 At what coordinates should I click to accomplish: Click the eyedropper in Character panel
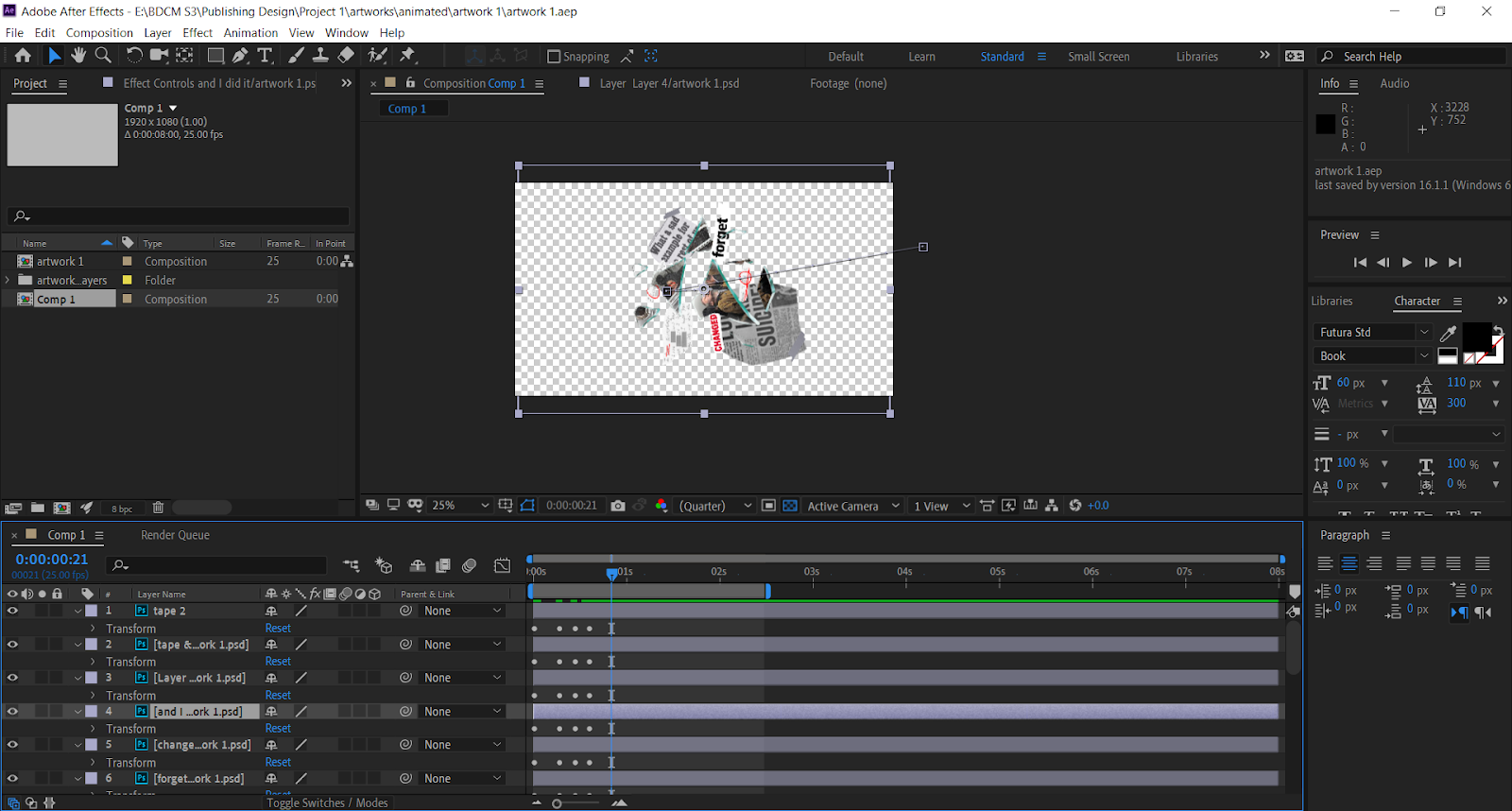click(x=1448, y=333)
